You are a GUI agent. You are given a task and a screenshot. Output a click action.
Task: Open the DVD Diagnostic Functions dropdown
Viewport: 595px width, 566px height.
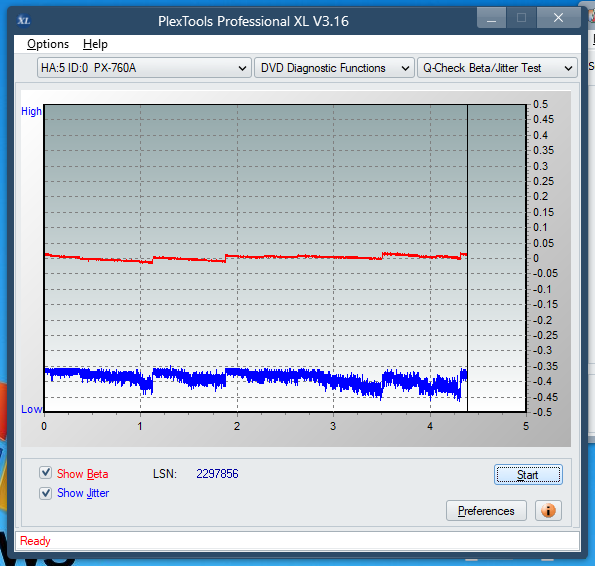click(x=334, y=68)
